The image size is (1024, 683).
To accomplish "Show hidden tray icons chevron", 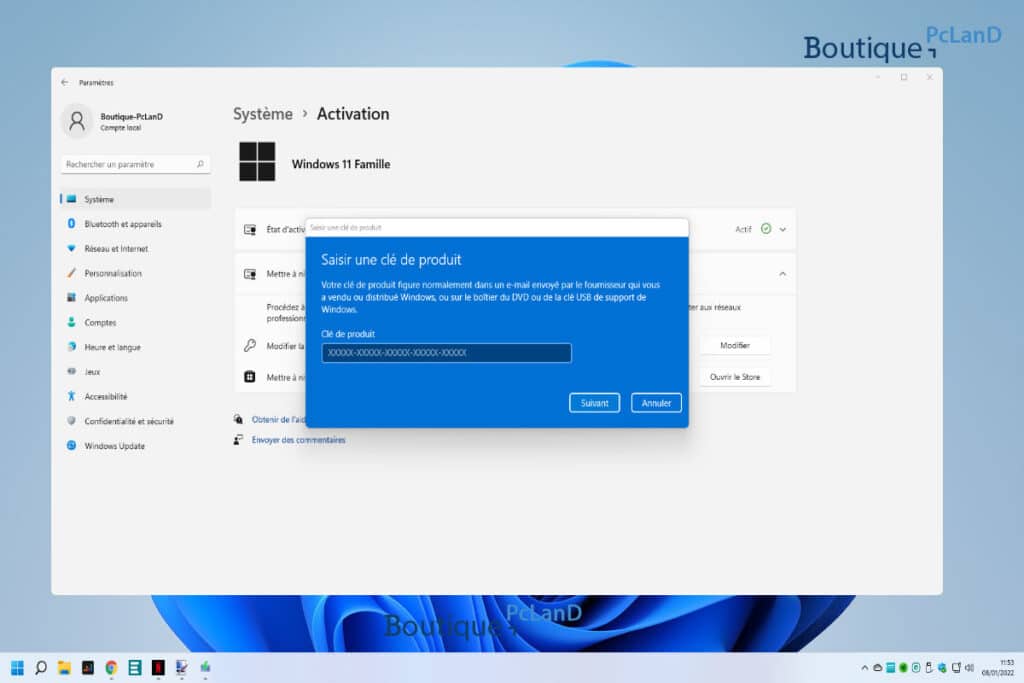I will pos(865,667).
